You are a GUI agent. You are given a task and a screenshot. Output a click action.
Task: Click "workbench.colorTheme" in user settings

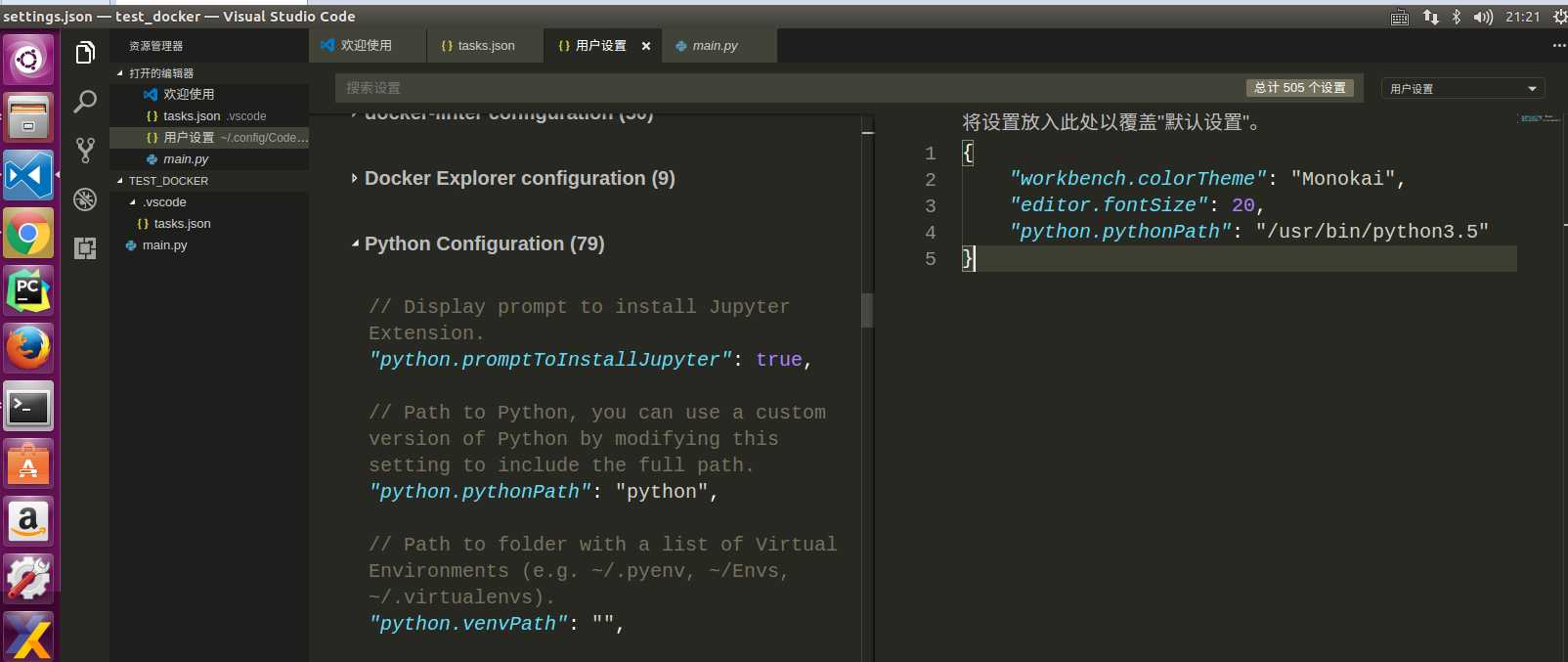point(1138,178)
